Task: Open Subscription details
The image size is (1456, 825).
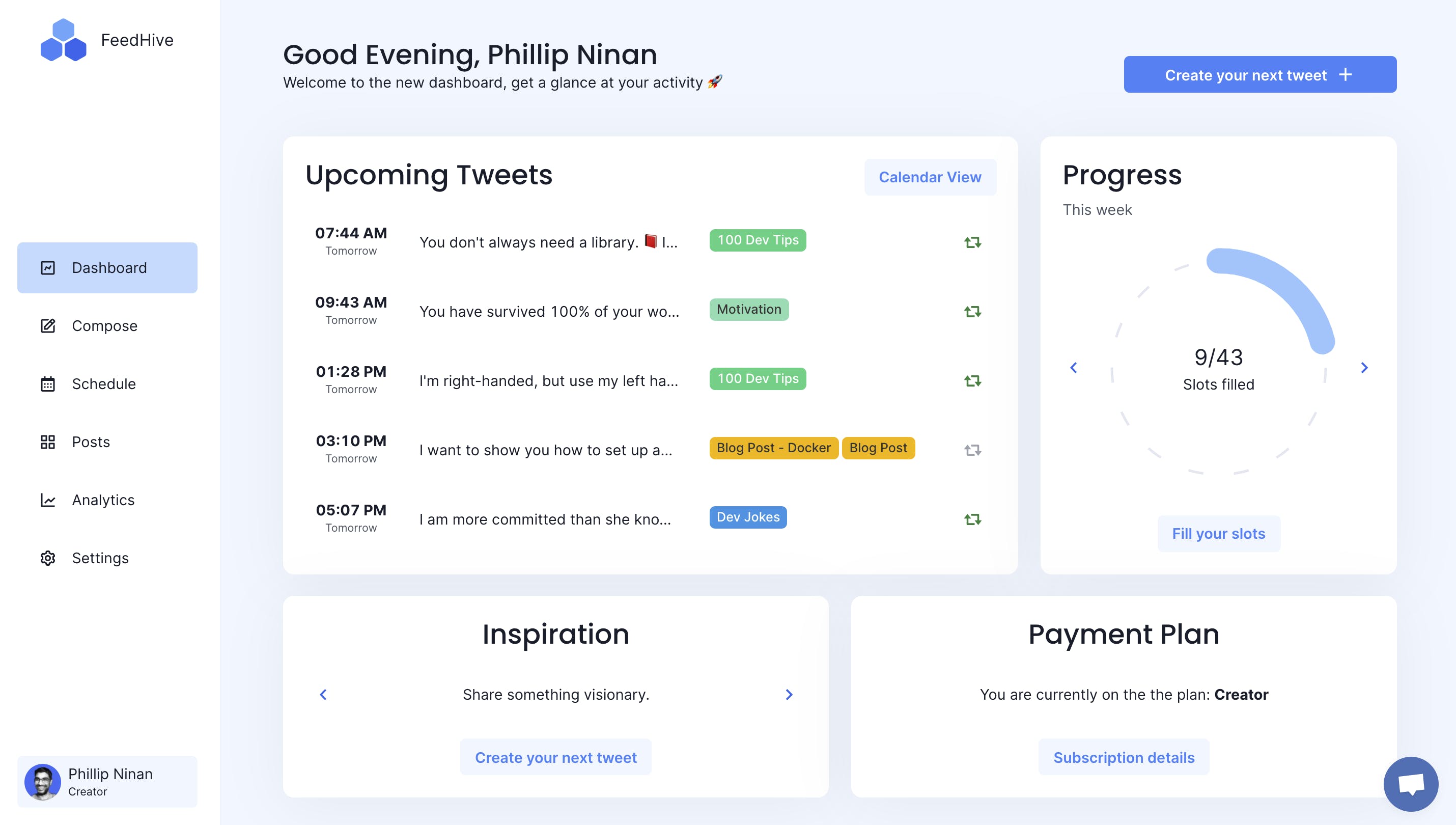Action: 1123,757
